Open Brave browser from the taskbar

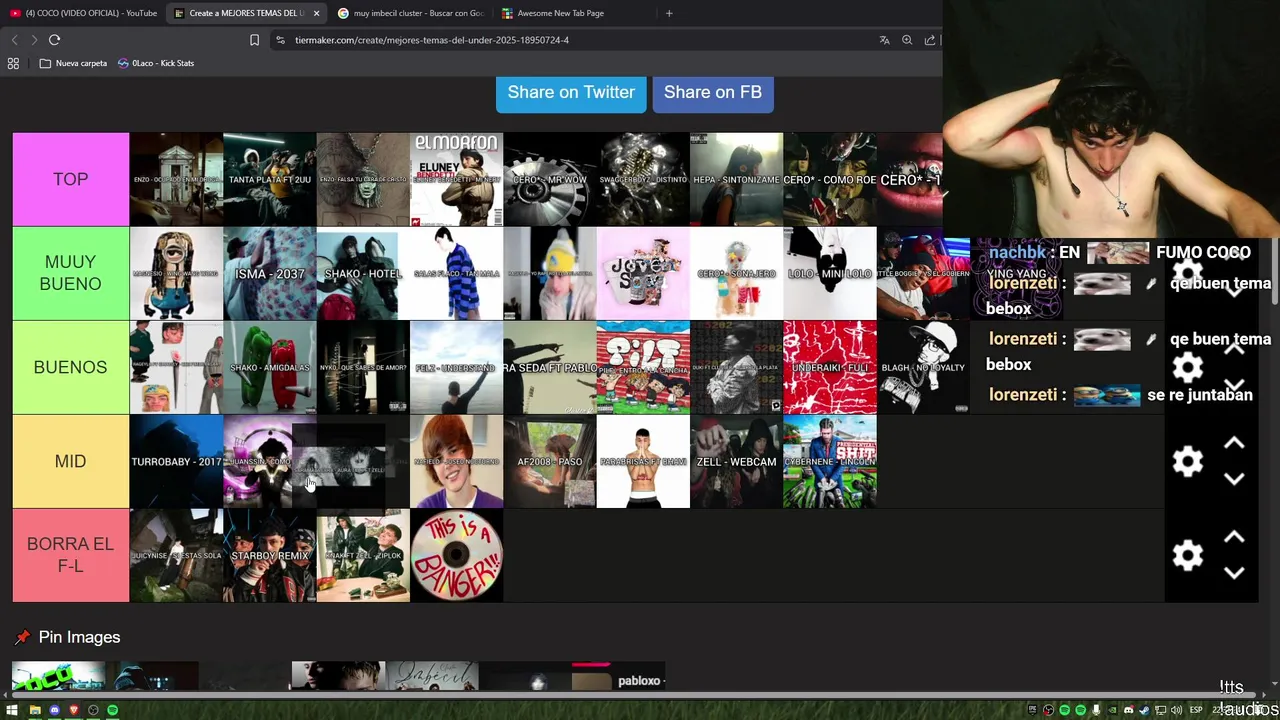(x=73, y=710)
